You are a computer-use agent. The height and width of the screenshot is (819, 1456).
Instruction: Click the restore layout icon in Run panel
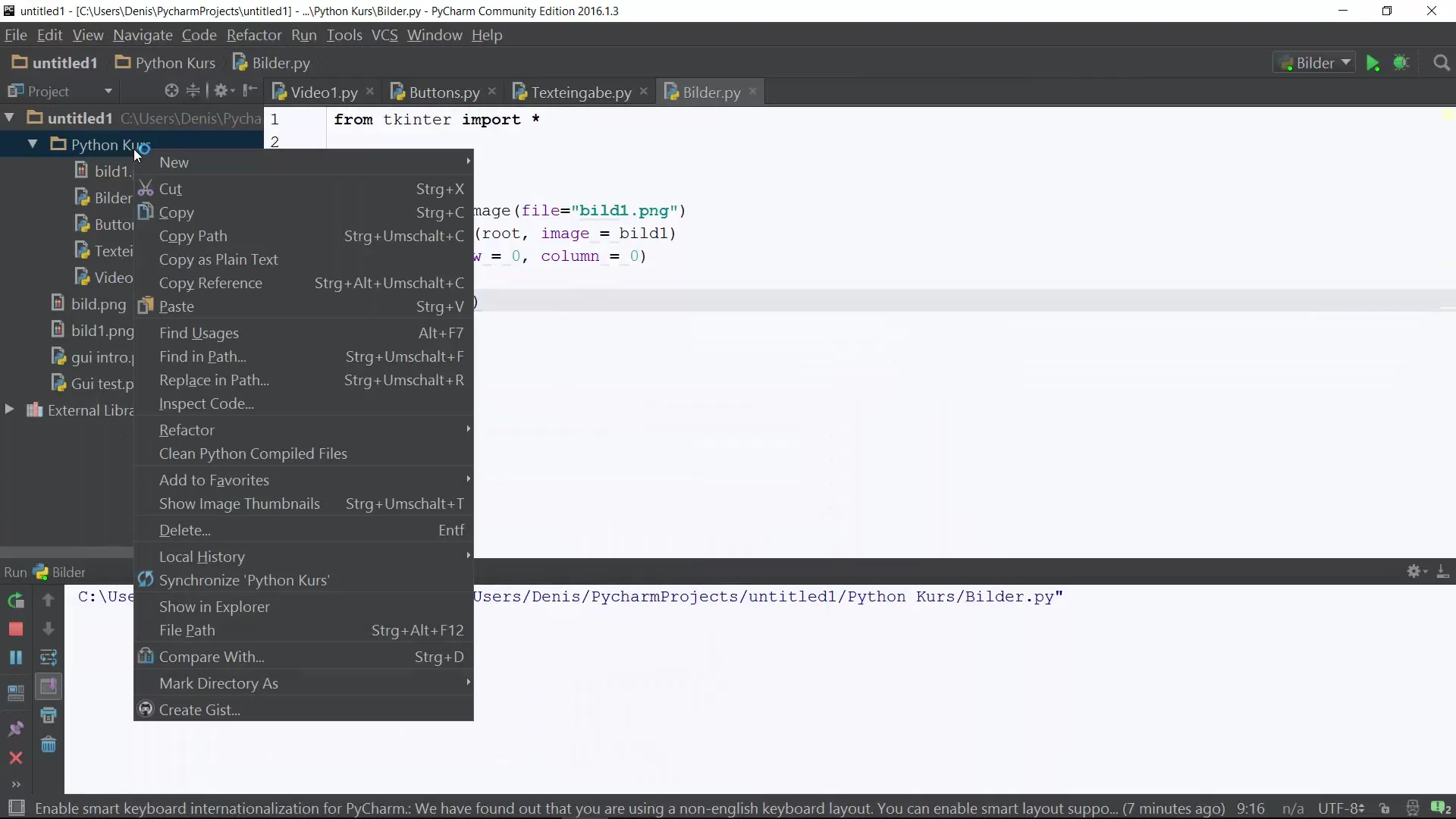16,692
